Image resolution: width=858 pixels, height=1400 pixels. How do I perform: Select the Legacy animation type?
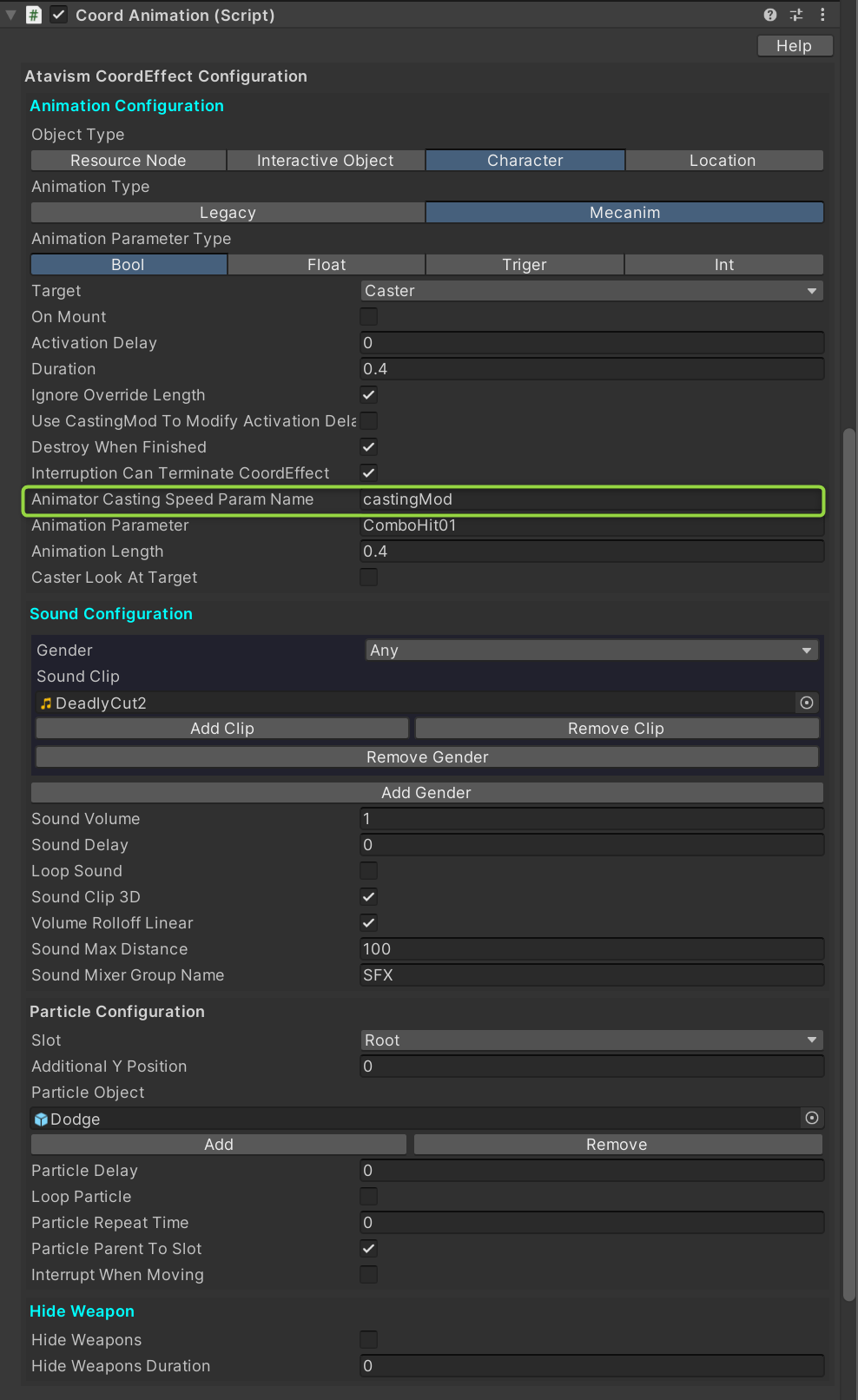(x=228, y=213)
